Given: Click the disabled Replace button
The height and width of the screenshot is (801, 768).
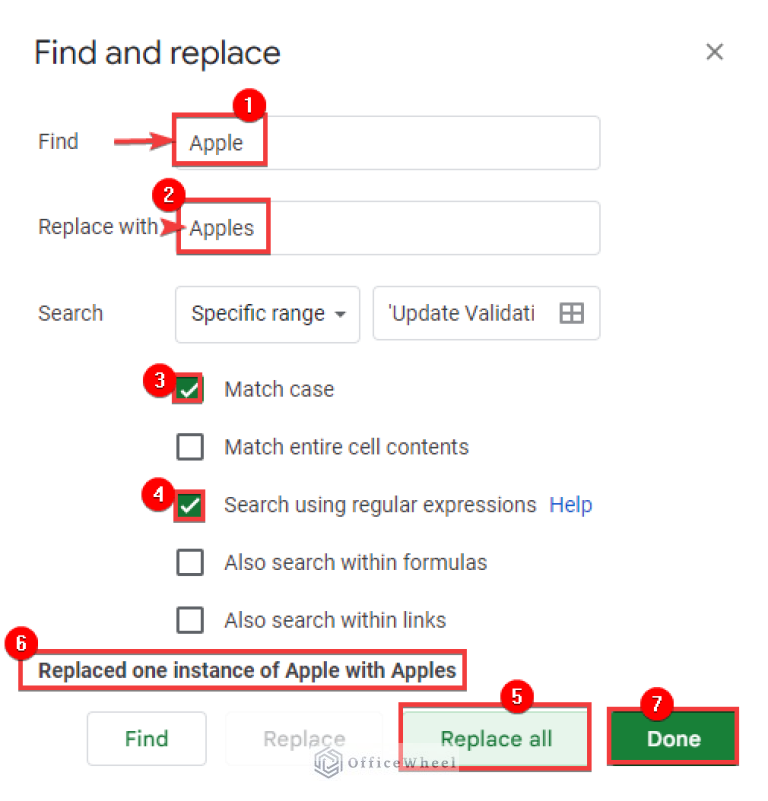Looking at the screenshot, I should point(304,738).
